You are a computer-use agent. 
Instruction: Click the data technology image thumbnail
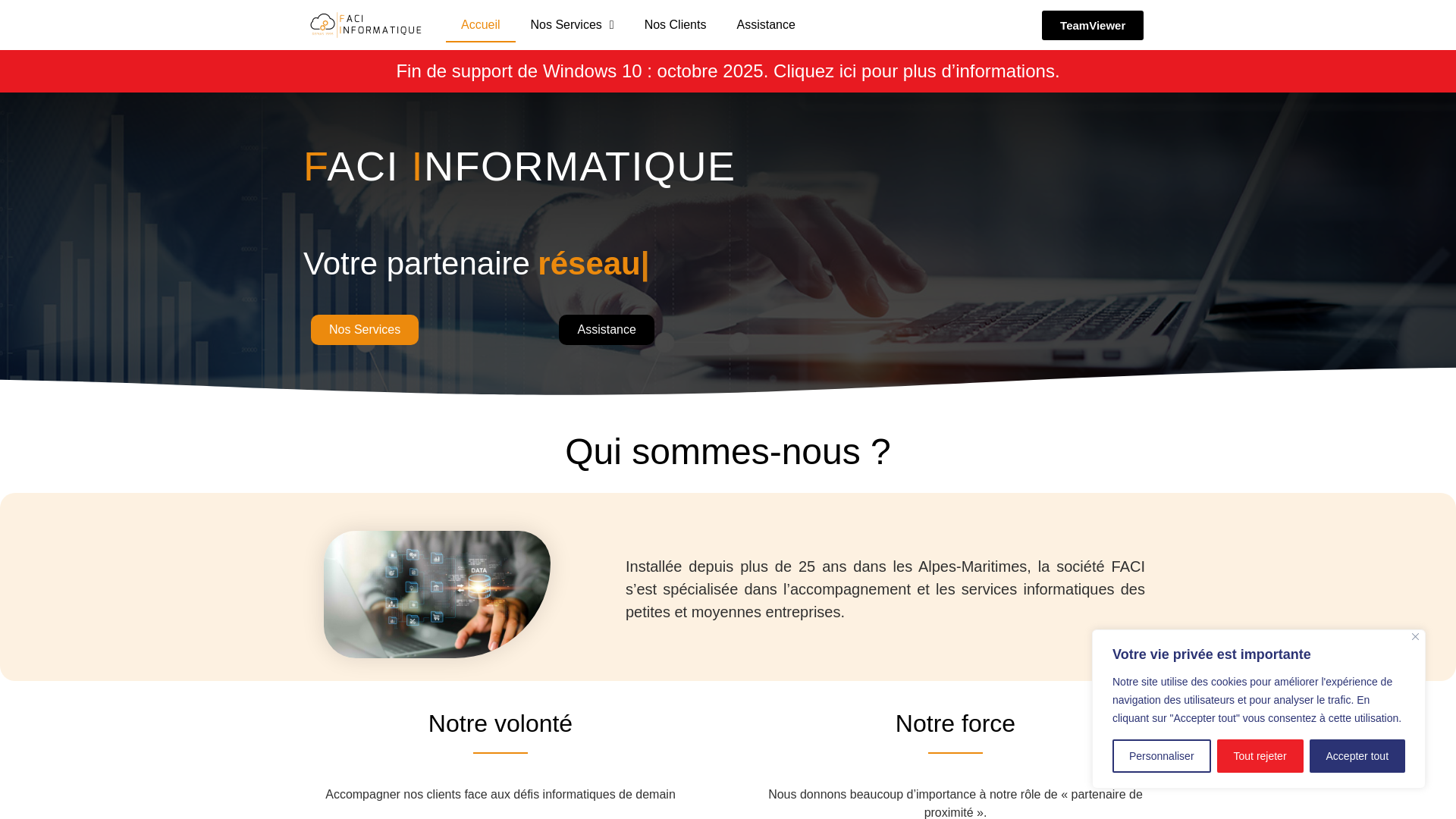coord(438,594)
